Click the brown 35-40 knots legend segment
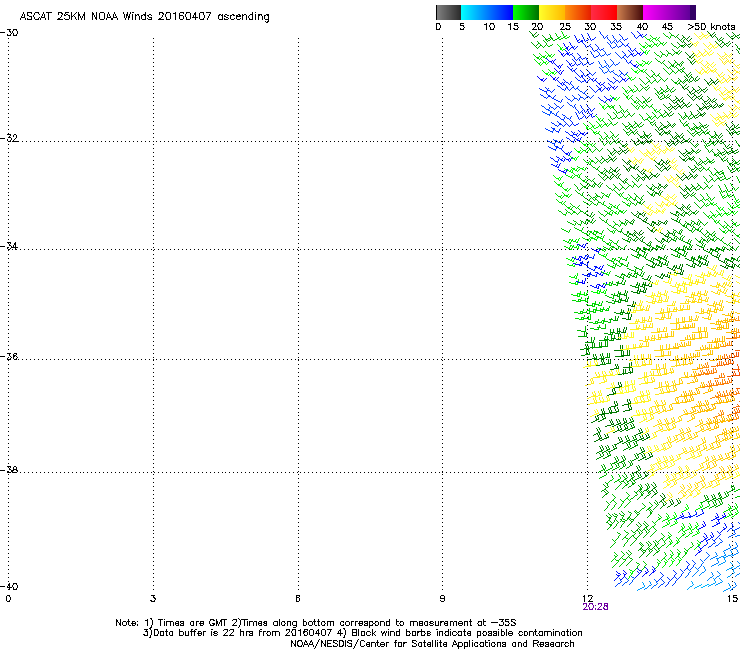This screenshot has height=650, width=740. pyautogui.click(x=630, y=12)
